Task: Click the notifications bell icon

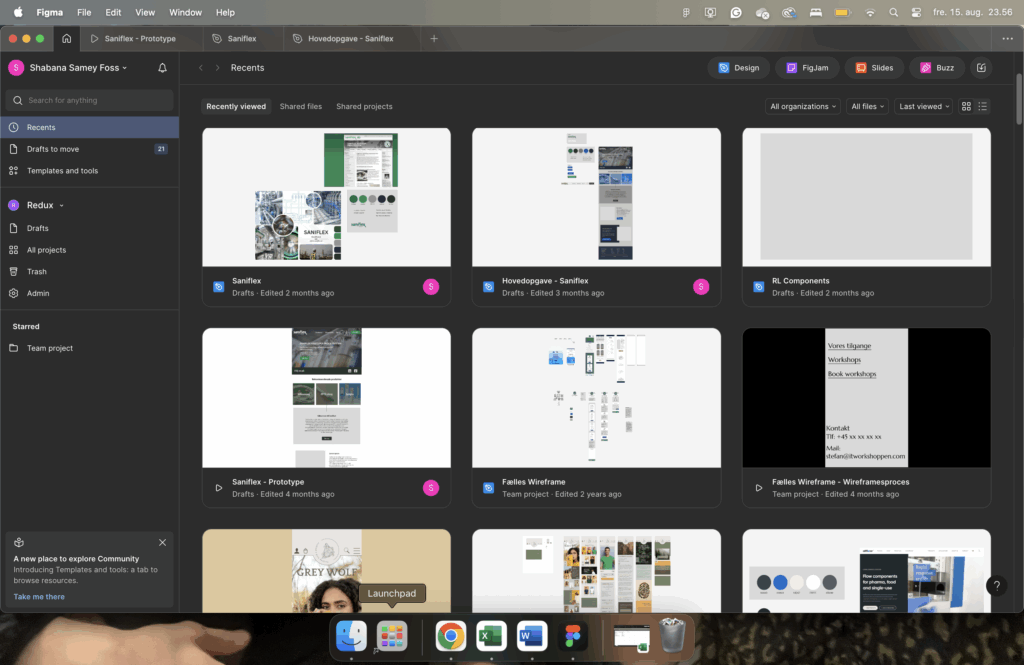Action: 163,68
